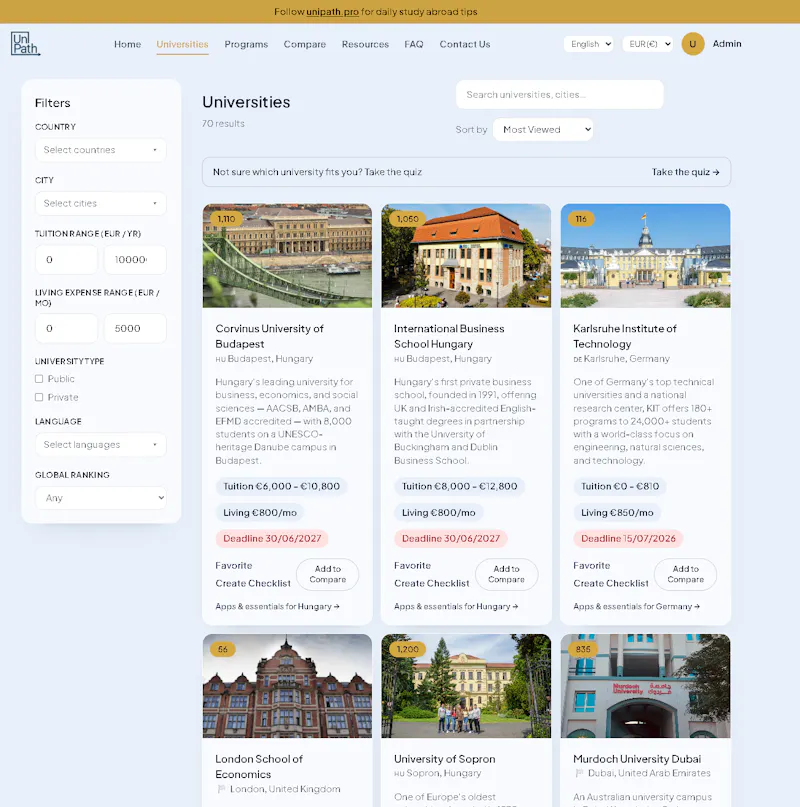Open the London School of Economics title
Viewport: 800px width, 807px height.
point(258,766)
